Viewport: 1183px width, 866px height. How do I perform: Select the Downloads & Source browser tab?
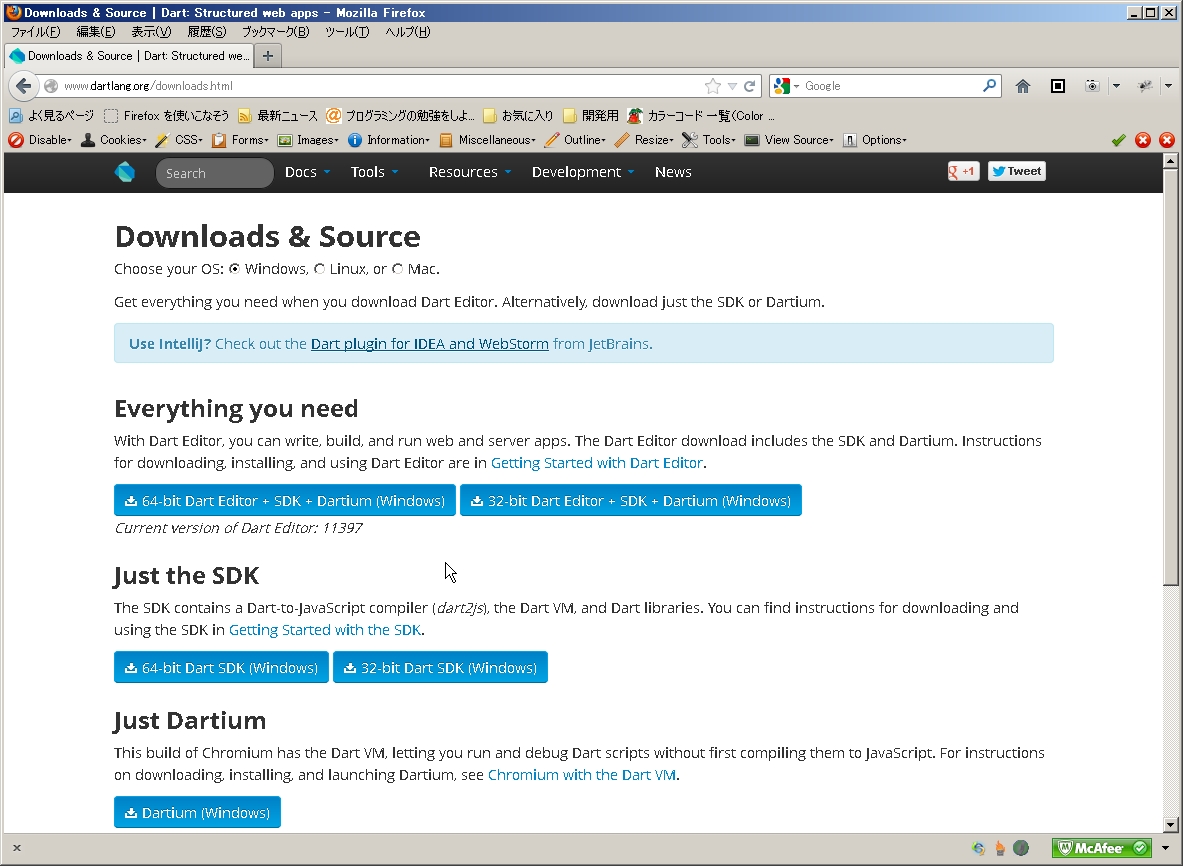(129, 56)
